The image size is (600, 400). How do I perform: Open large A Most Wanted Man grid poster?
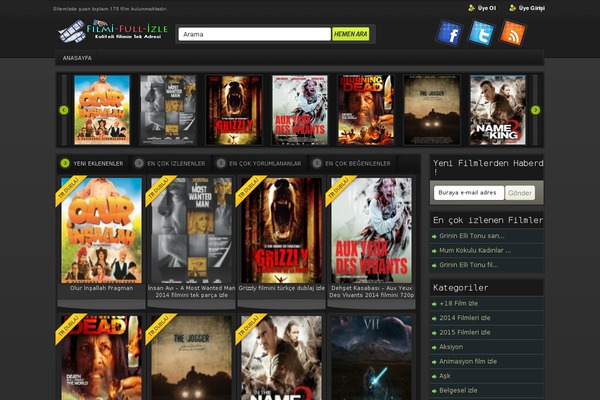point(191,230)
